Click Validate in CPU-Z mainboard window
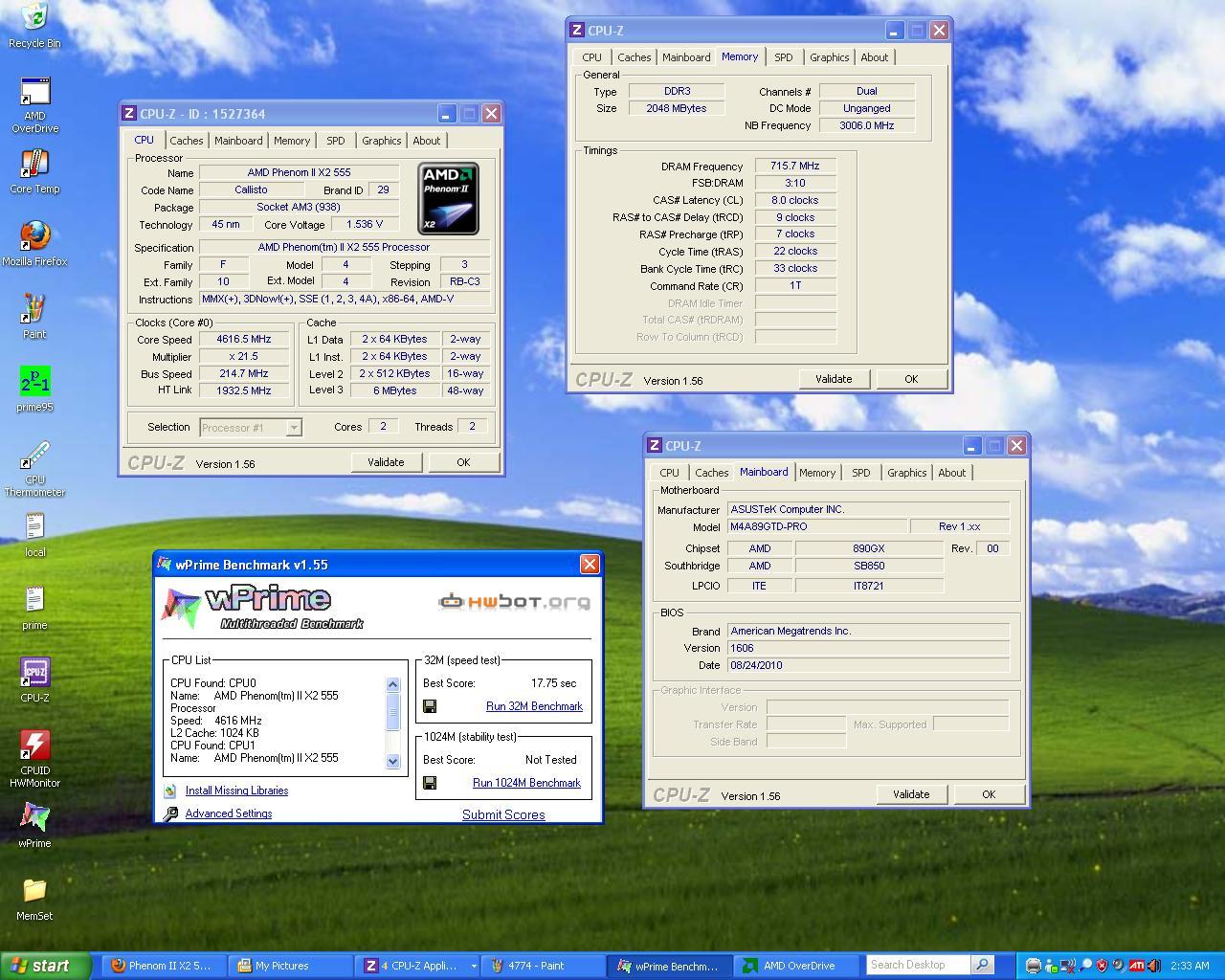 pos(911,794)
